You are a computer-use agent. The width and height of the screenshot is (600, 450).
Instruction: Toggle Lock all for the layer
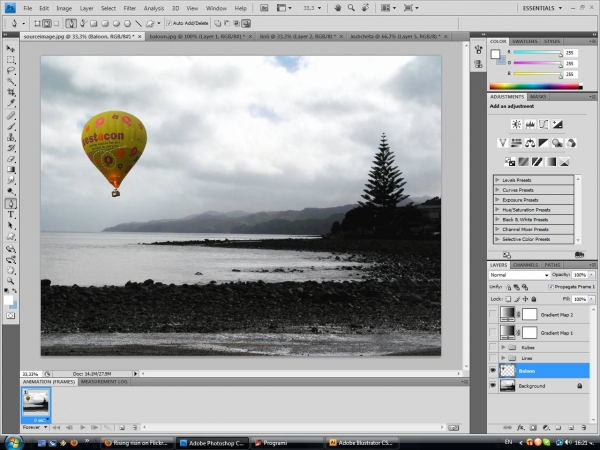coord(534,299)
